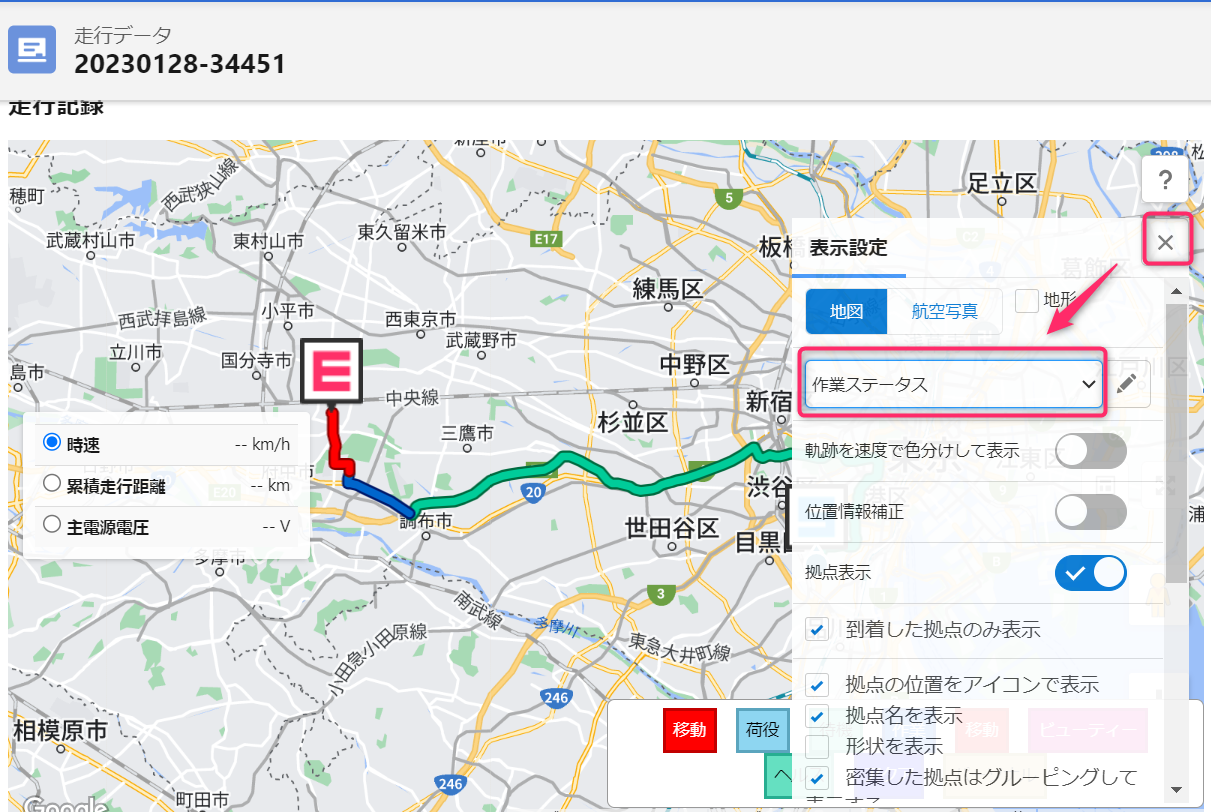Click the 練馬区 map label
The image size is (1211, 812).
[x=668, y=290]
